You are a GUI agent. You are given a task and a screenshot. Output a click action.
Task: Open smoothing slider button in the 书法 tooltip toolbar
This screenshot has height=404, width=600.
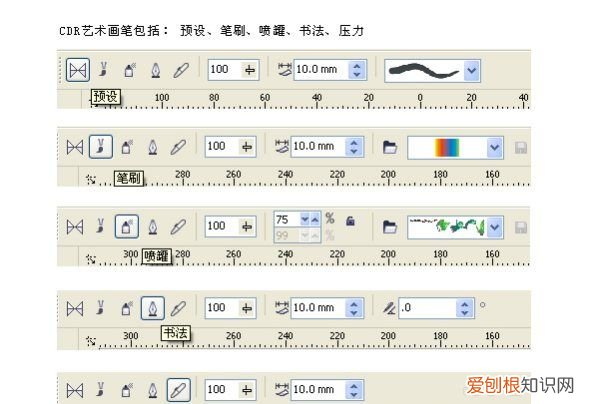[x=247, y=308]
